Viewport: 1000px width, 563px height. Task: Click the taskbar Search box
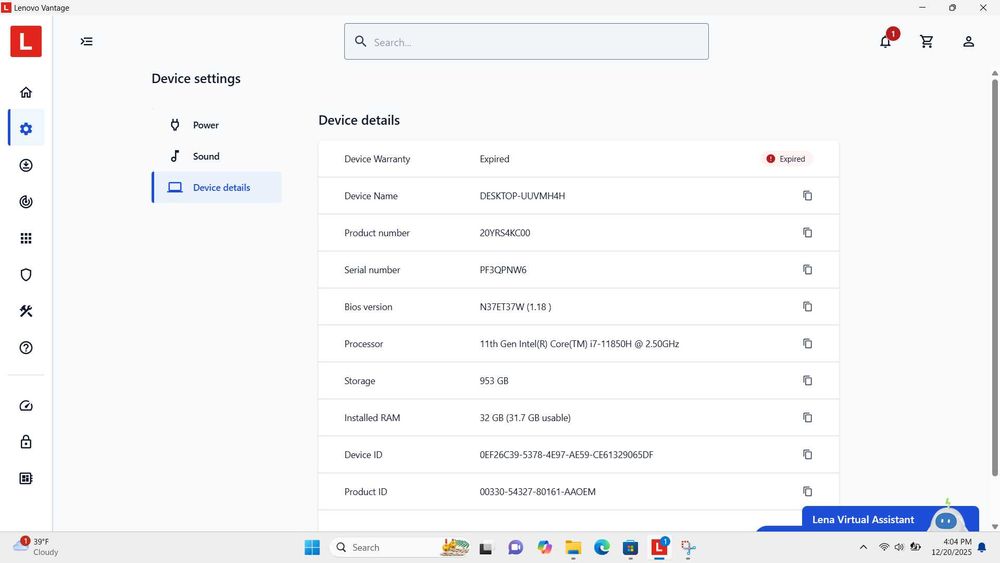401,547
